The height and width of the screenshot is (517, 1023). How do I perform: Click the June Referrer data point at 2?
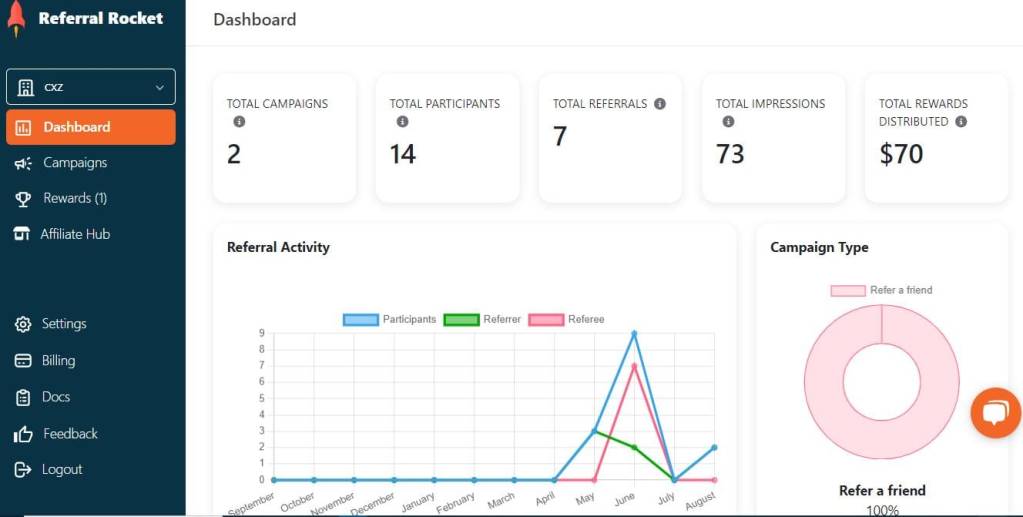point(634,447)
